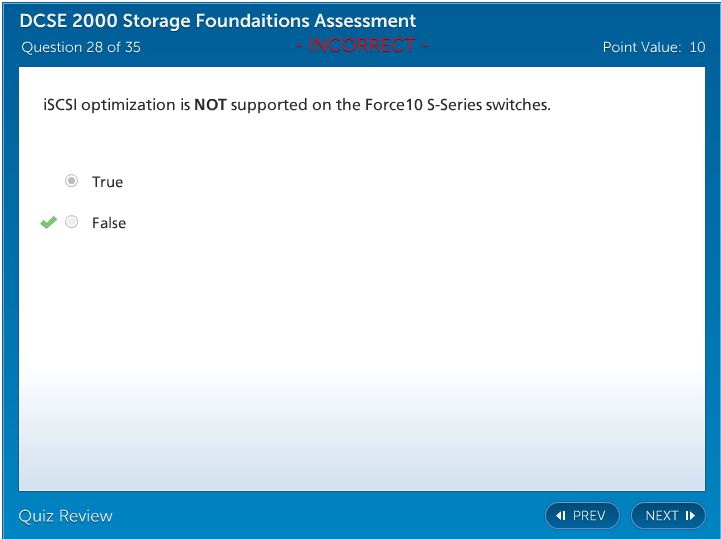Click the Point Value: 10 indicator
721x539 pixels.
tap(653, 47)
